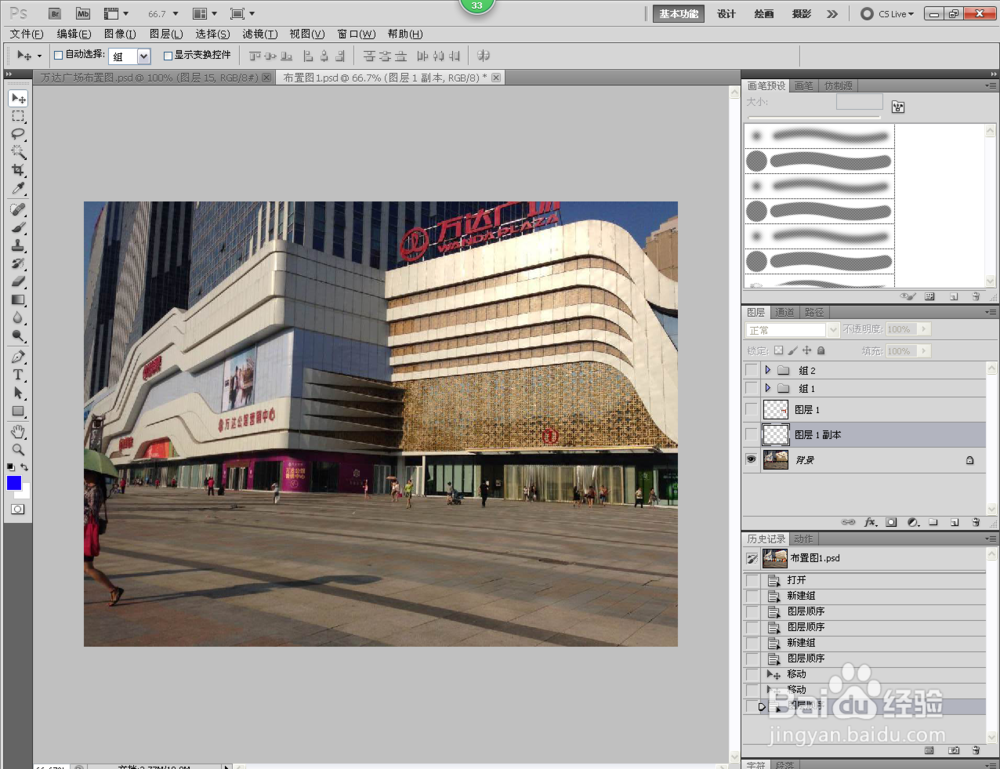Viewport: 1000px width, 769px height.
Task: Open the zoom level 66.7 dropdown
Action: [x=175, y=13]
